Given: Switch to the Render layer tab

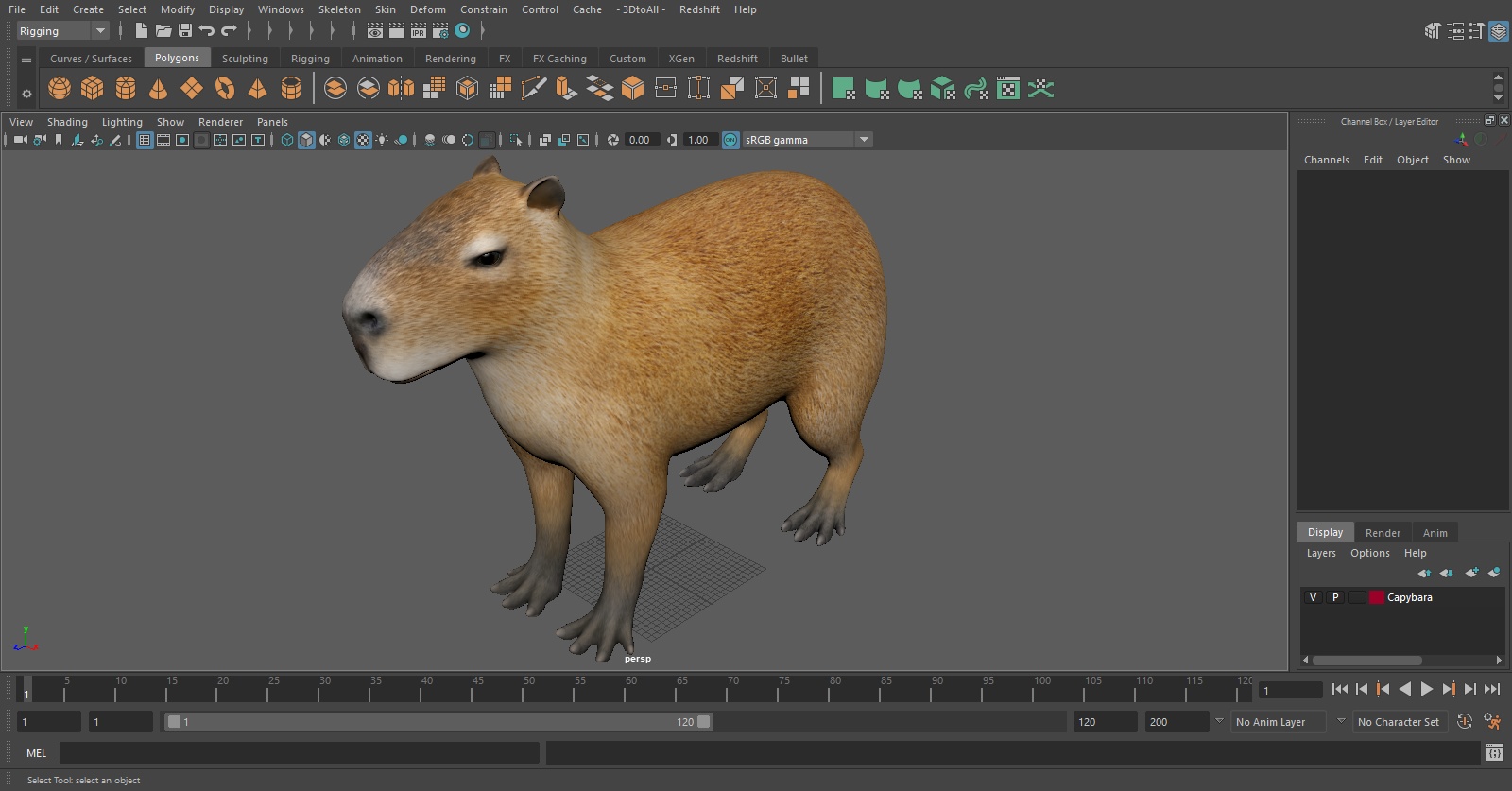Looking at the screenshot, I should point(1383,533).
